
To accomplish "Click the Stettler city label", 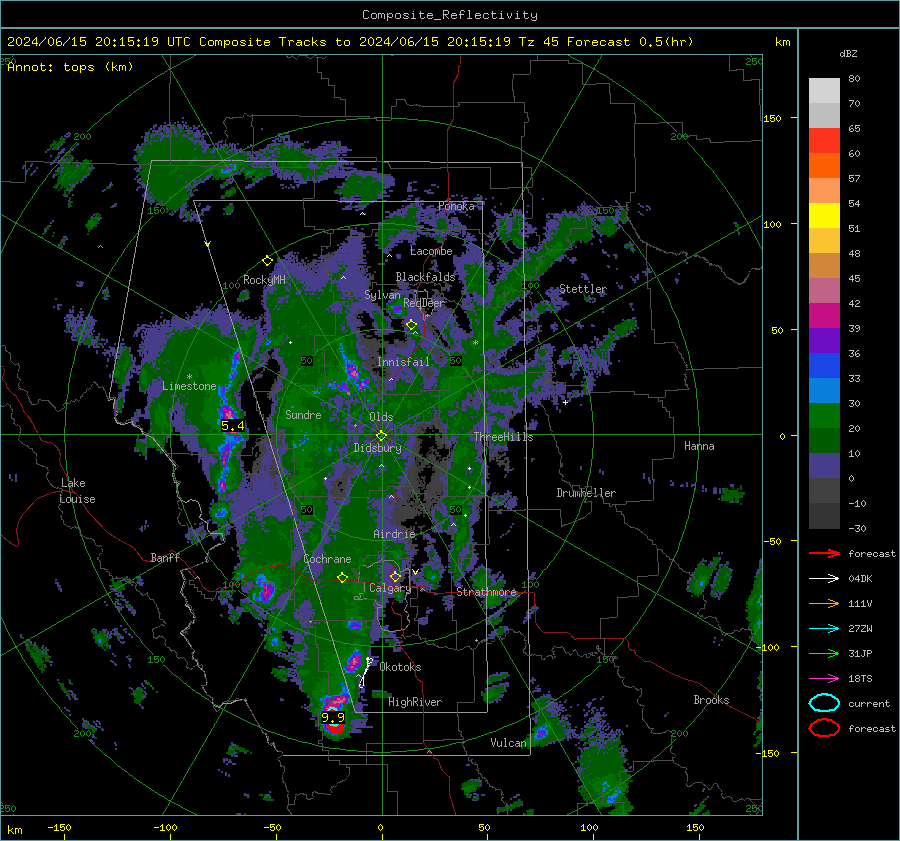I will pos(583,289).
